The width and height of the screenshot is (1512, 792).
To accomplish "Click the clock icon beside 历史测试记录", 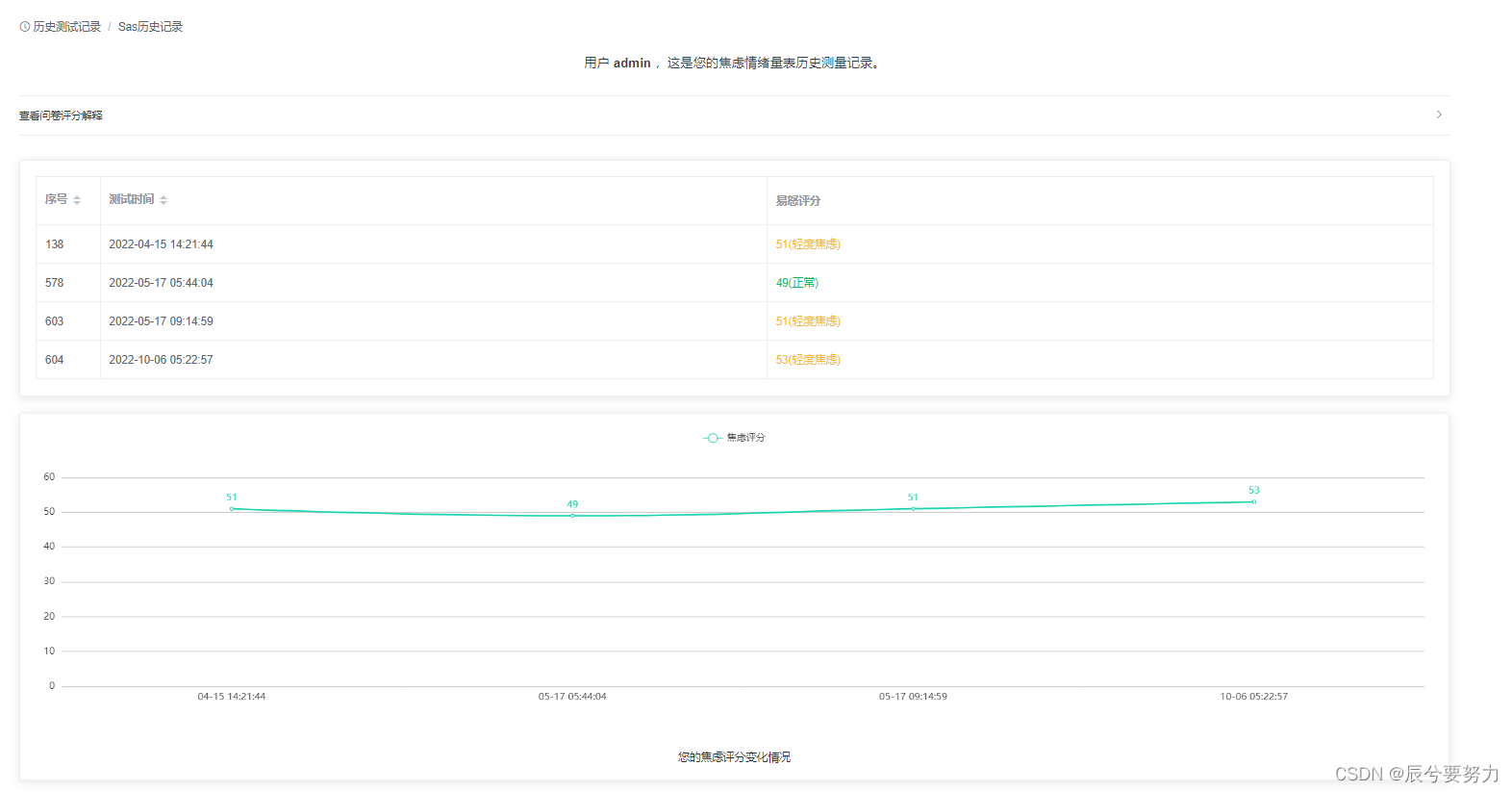I will tap(24, 27).
